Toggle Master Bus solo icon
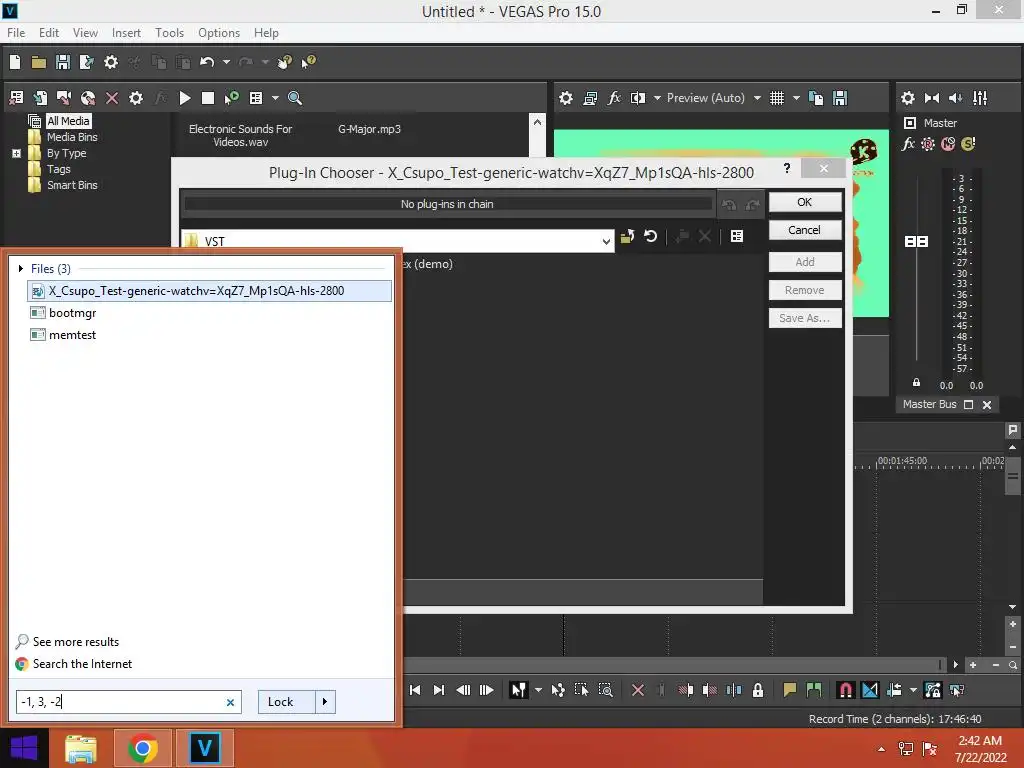 tap(968, 144)
